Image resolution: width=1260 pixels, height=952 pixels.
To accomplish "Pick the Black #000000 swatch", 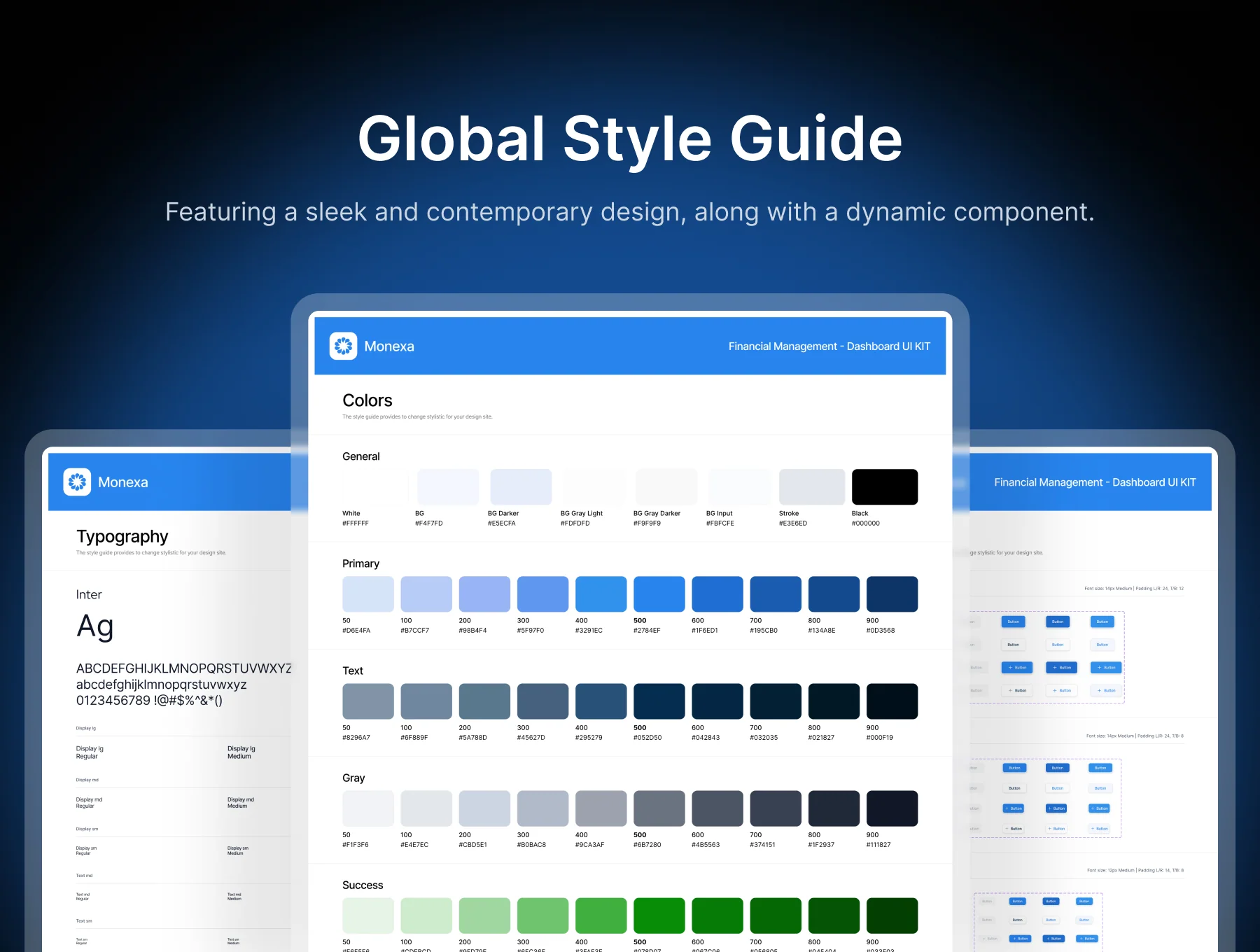I will 885,486.
